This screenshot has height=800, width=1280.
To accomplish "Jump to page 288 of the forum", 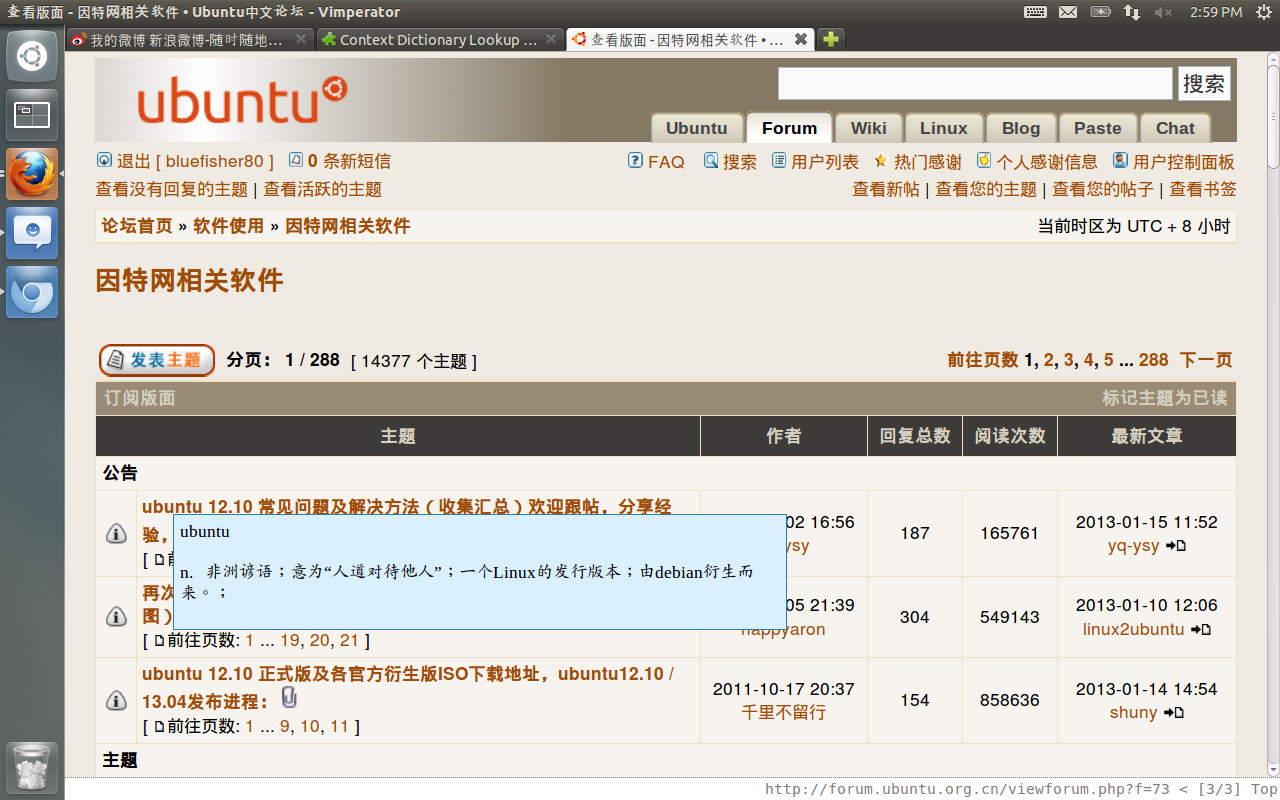I will pyautogui.click(x=1153, y=360).
